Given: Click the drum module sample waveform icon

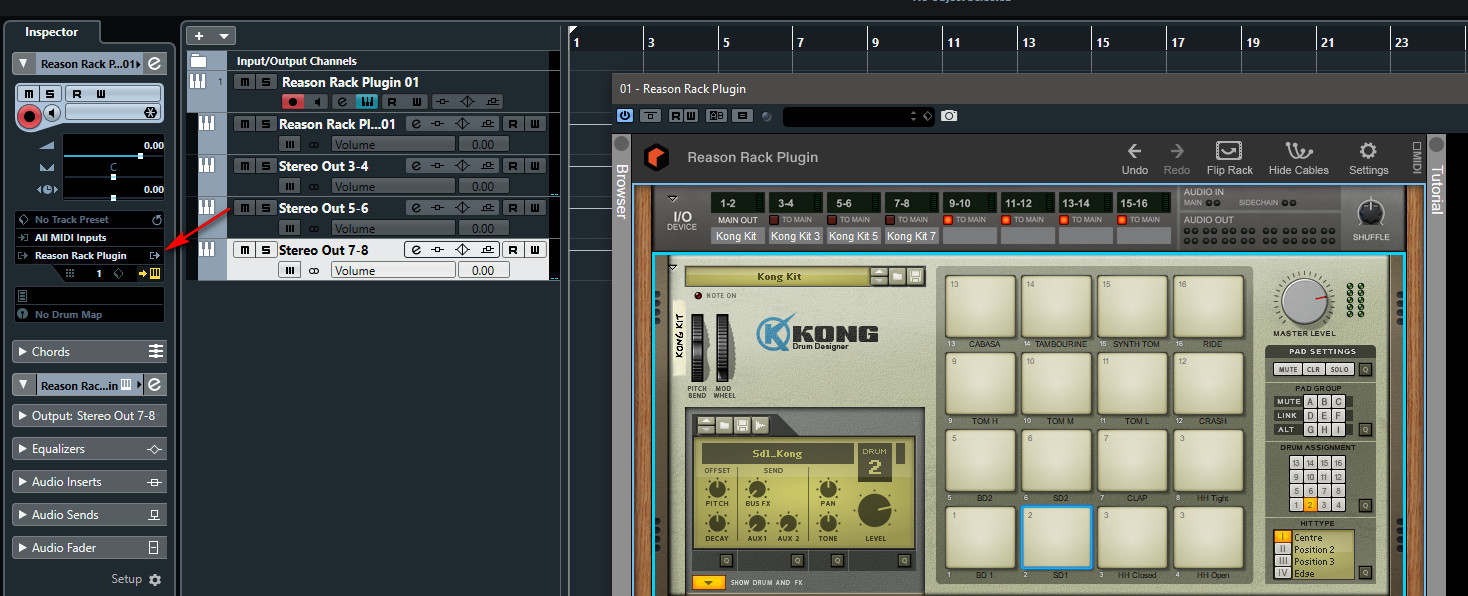Looking at the screenshot, I should [x=760, y=425].
